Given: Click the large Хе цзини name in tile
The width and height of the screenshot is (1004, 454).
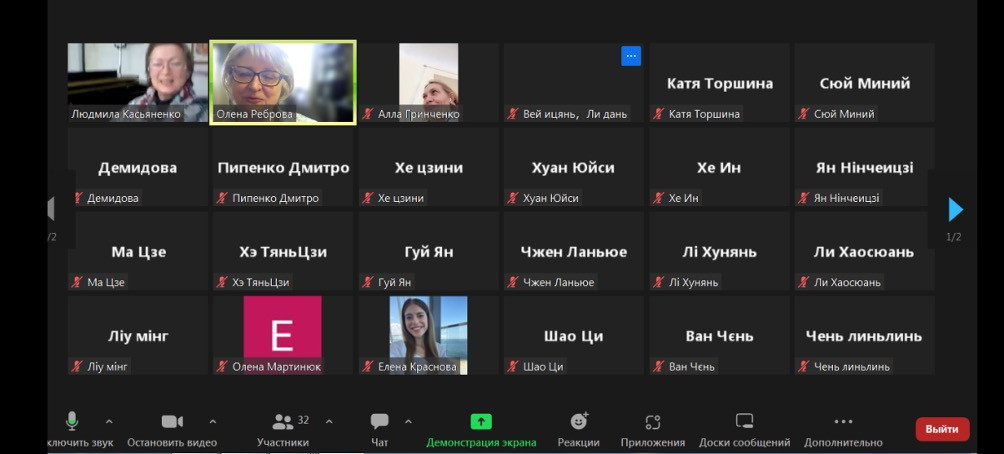Looking at the screenshot, I should (x=428, y=168).
